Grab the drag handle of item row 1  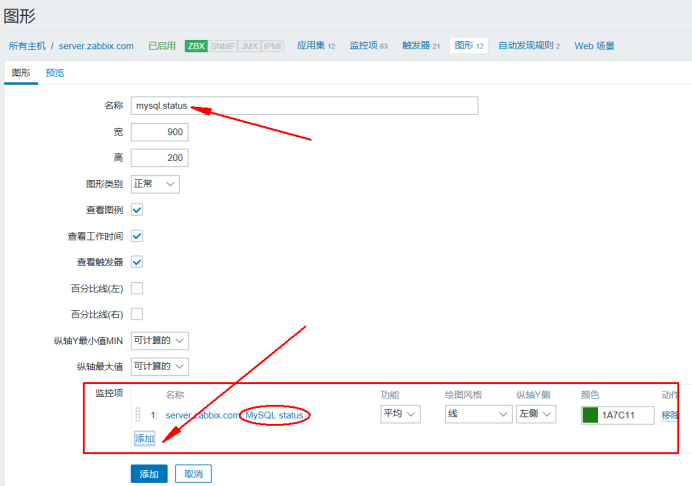[138, 414]
